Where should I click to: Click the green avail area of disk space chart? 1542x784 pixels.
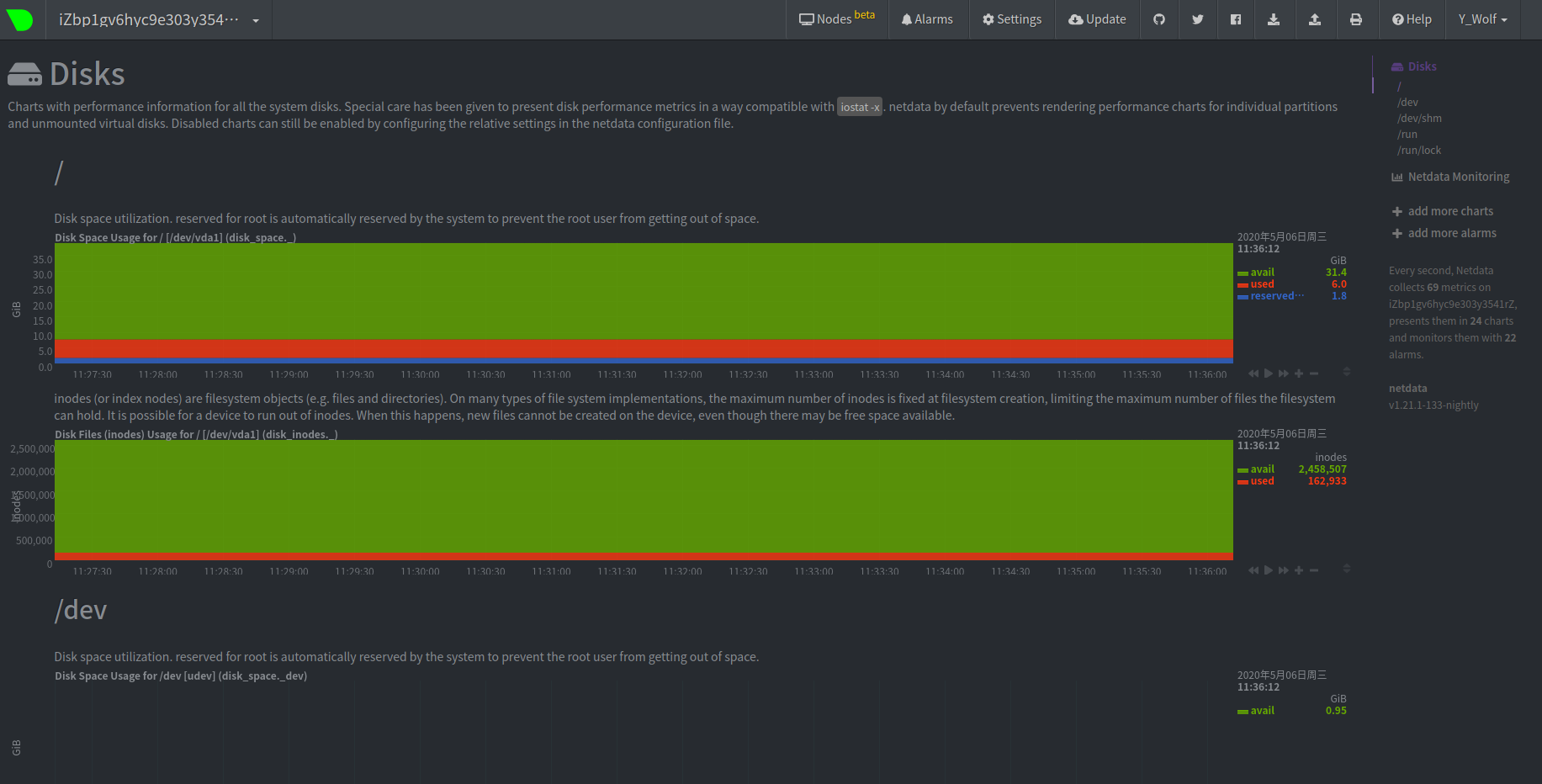point(644,291)
